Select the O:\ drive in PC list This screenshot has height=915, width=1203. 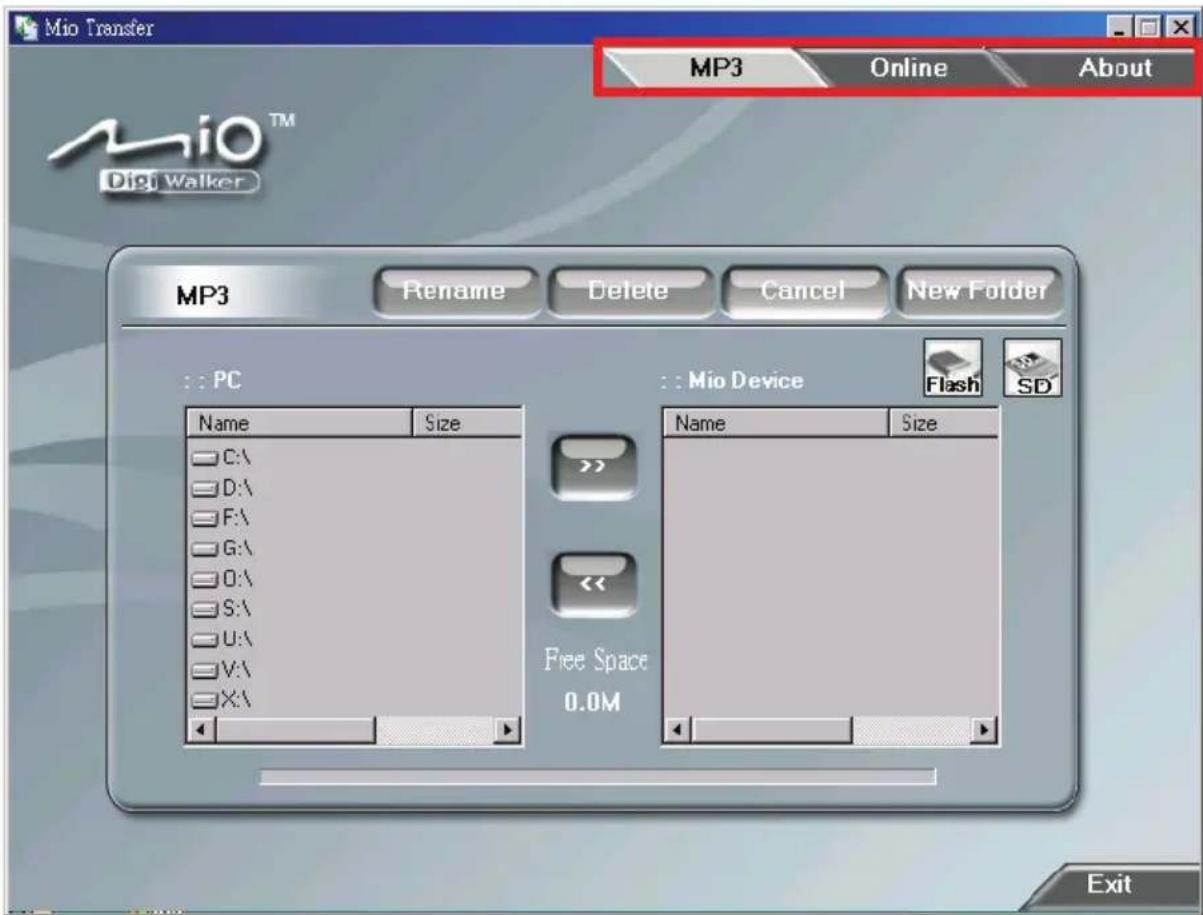click(222, 578)
